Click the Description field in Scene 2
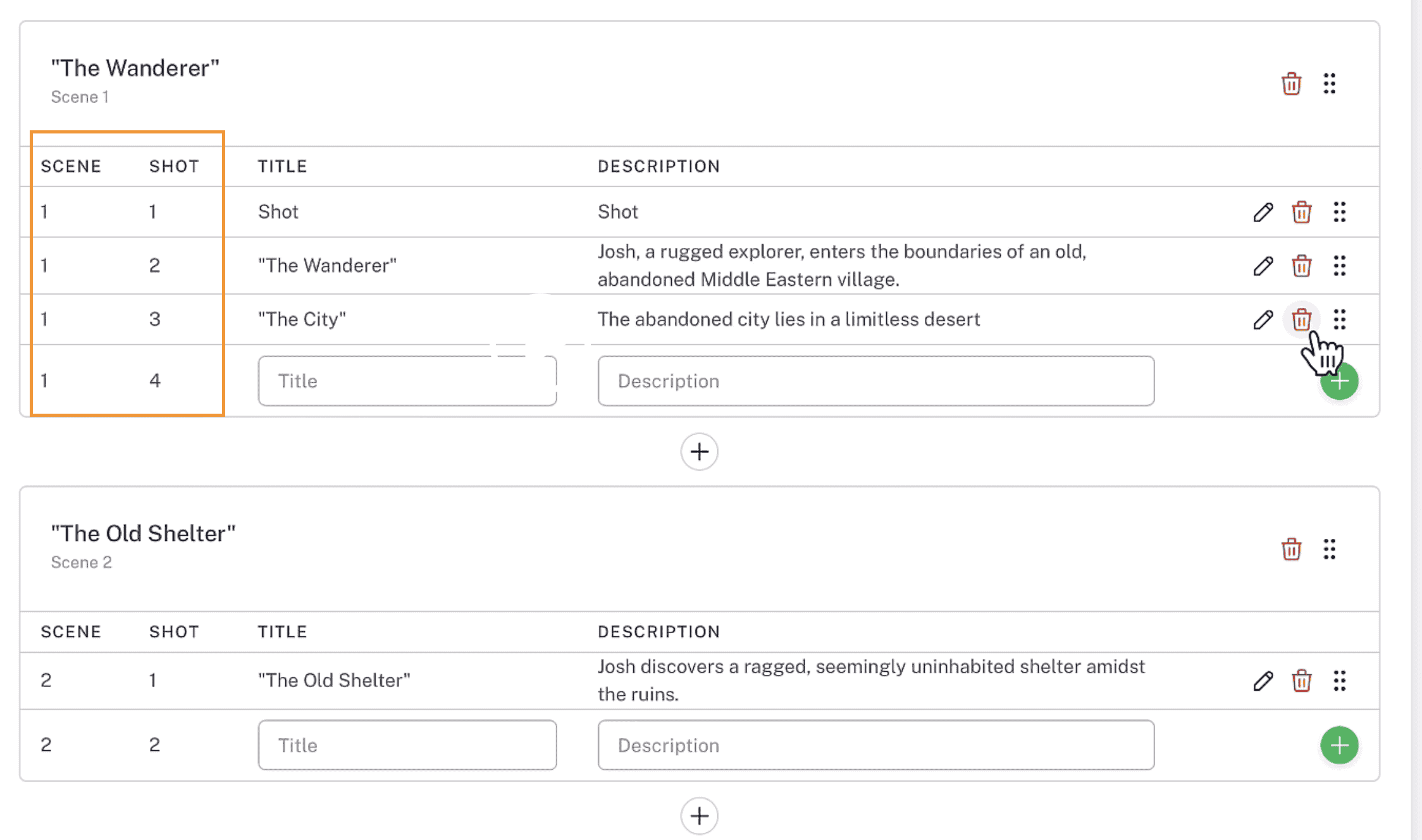 (x=876, y=745)
